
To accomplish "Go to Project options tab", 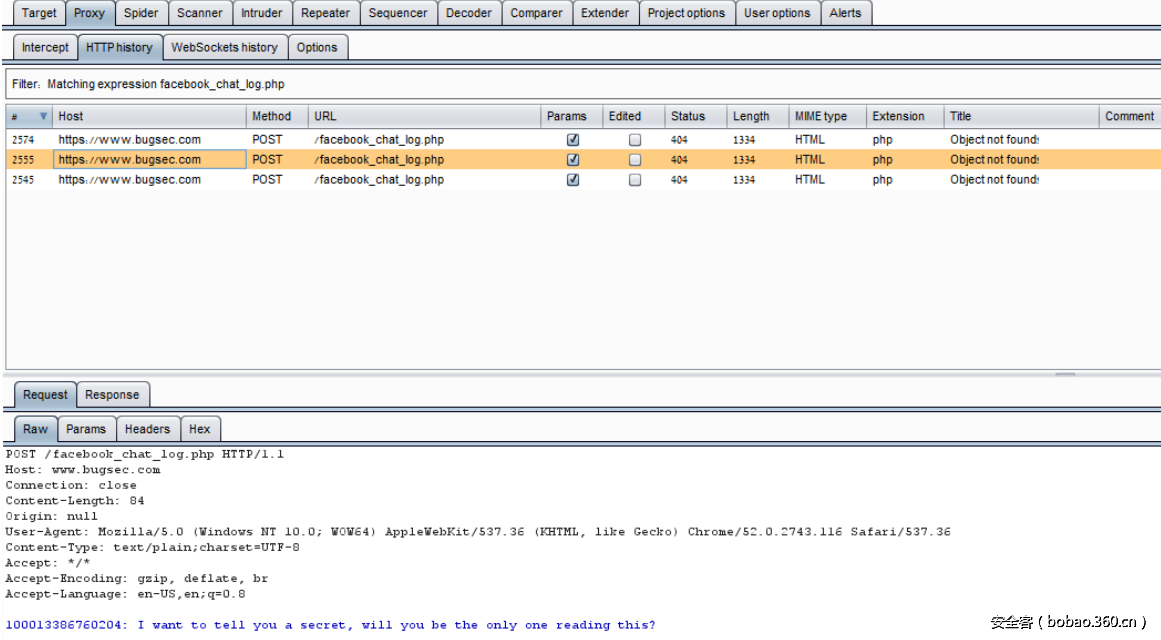I will pos(686,13).
